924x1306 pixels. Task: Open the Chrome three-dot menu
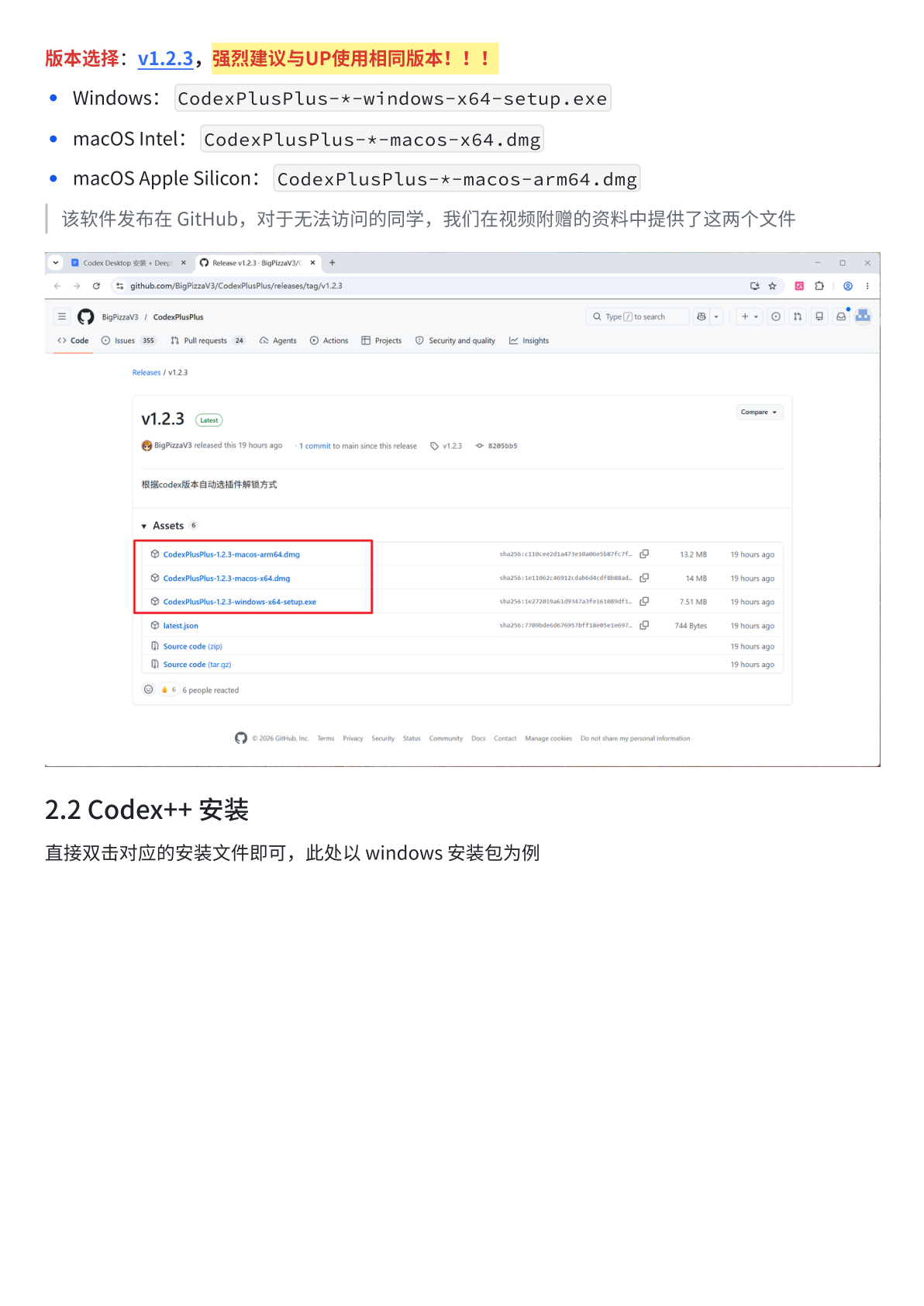(x=867, y=286)
